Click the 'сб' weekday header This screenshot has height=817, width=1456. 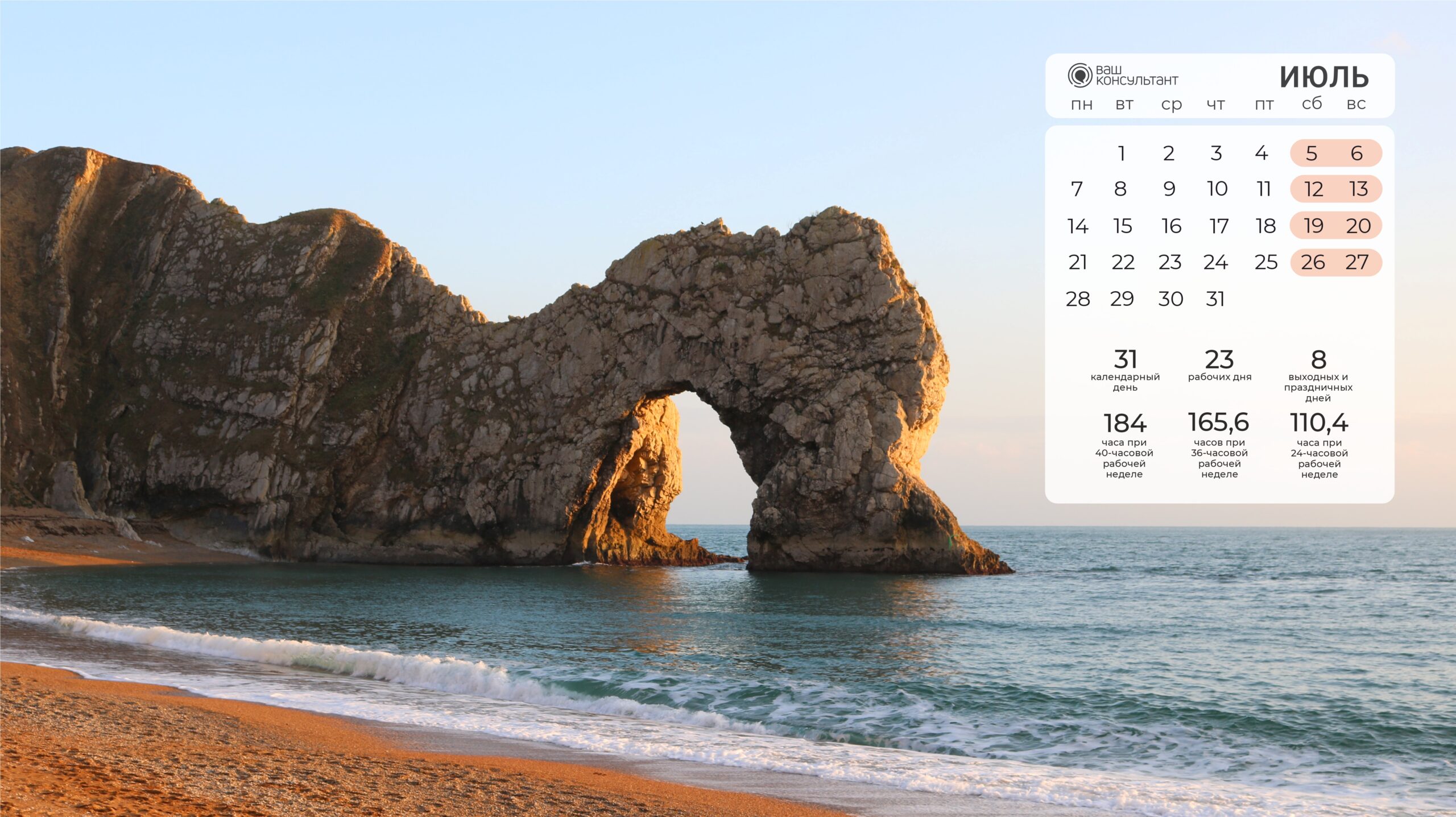click(x=1312, y=103)
